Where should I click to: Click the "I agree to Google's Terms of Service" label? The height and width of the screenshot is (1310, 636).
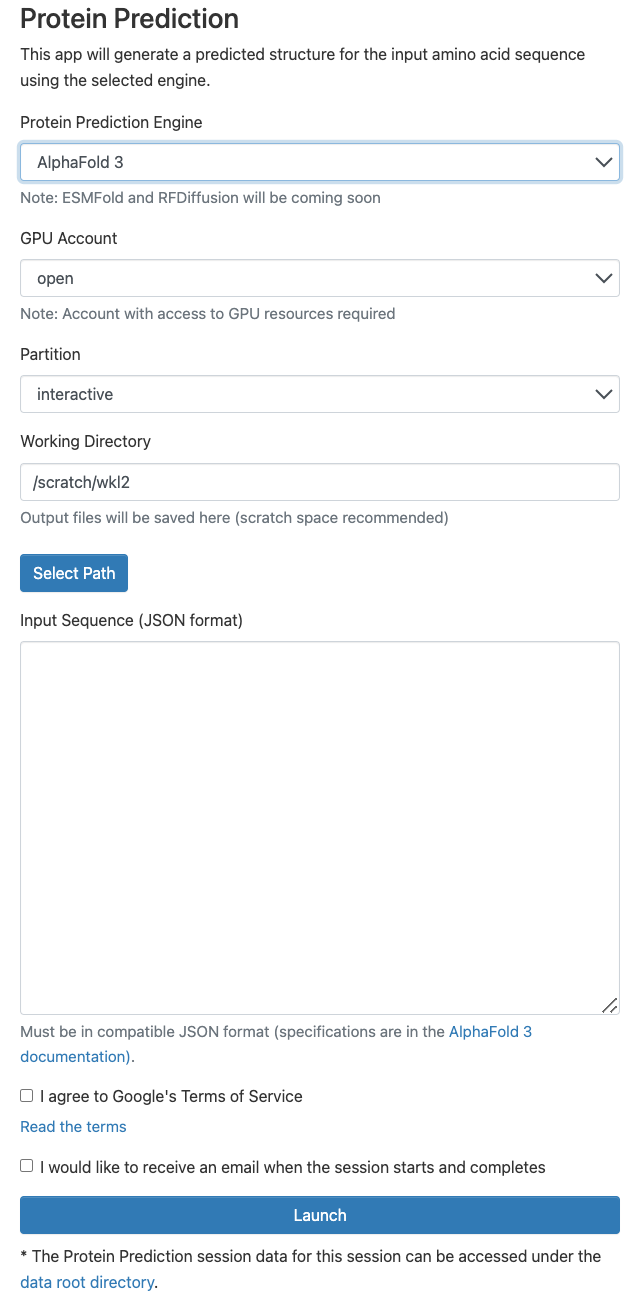coord(171,1096)
